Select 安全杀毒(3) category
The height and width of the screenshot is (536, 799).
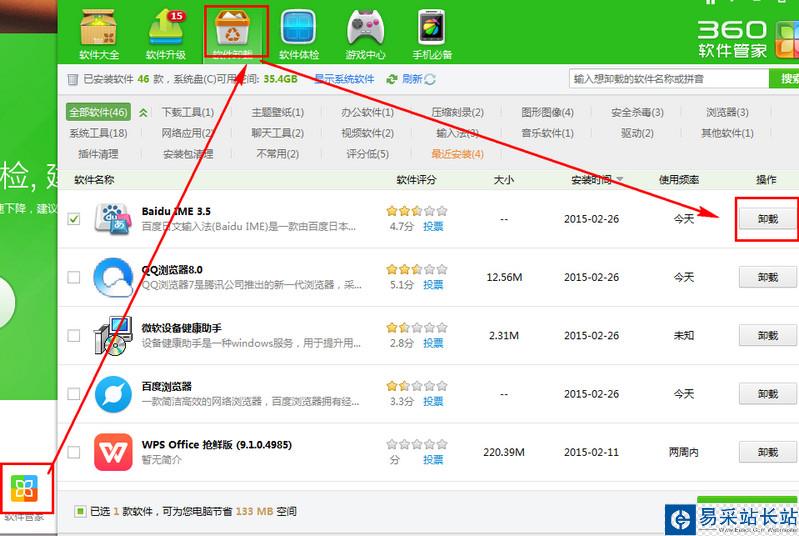(637, 112)
